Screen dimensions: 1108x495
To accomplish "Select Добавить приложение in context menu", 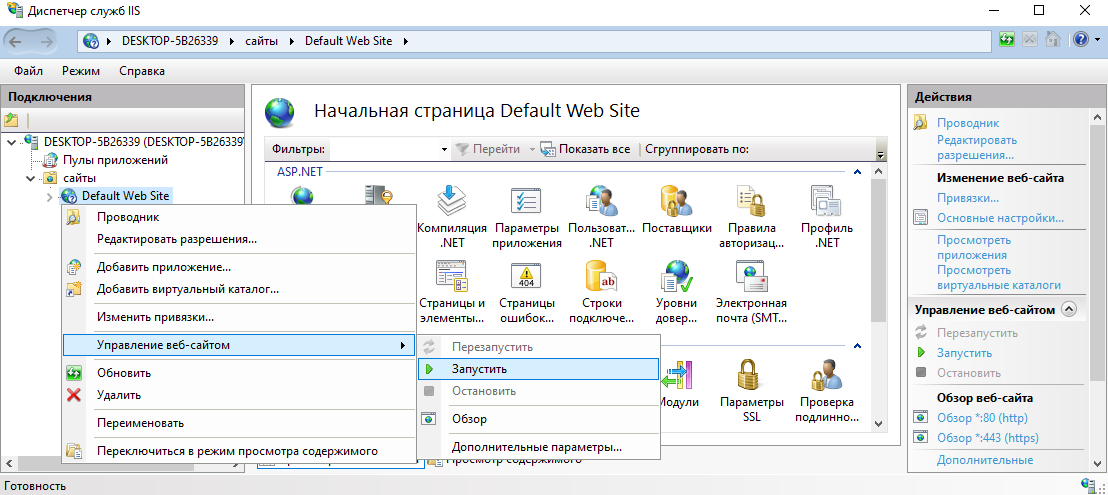I will click(163, 267).
